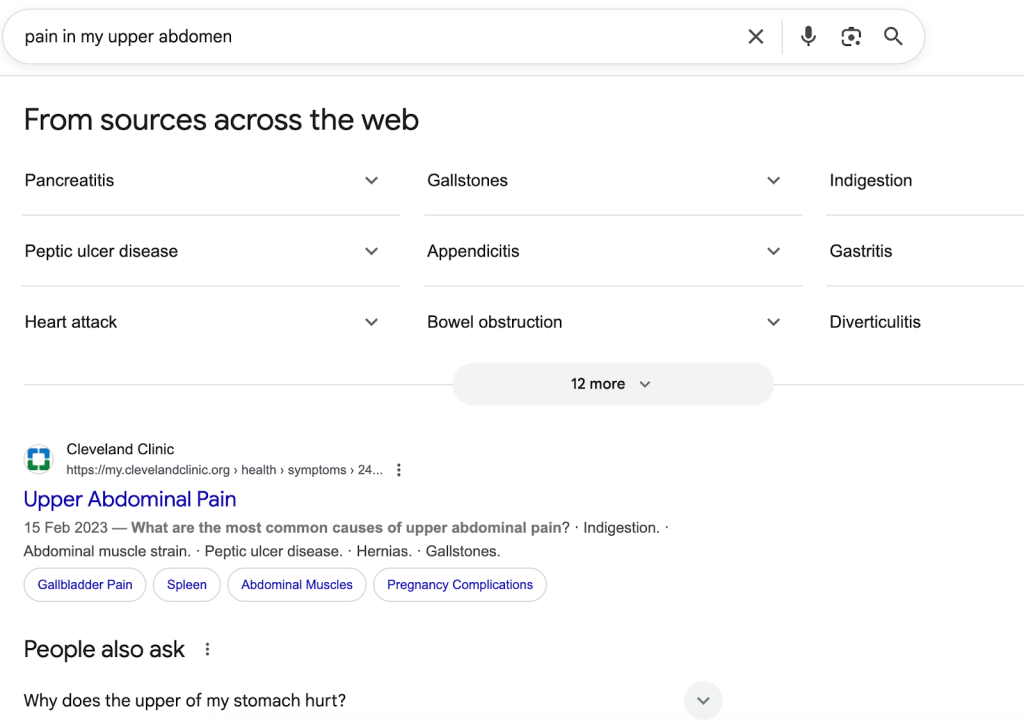Open Google Lens image search
Image resolution: width=1024 pixels, height=721 pixels.
point(851,37)
